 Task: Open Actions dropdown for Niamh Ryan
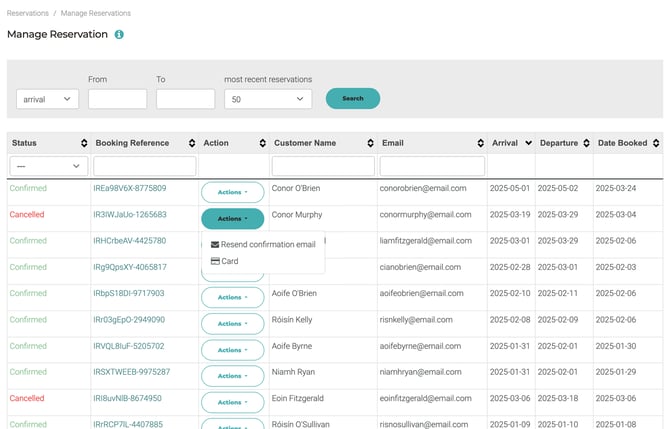coord(232,376)
